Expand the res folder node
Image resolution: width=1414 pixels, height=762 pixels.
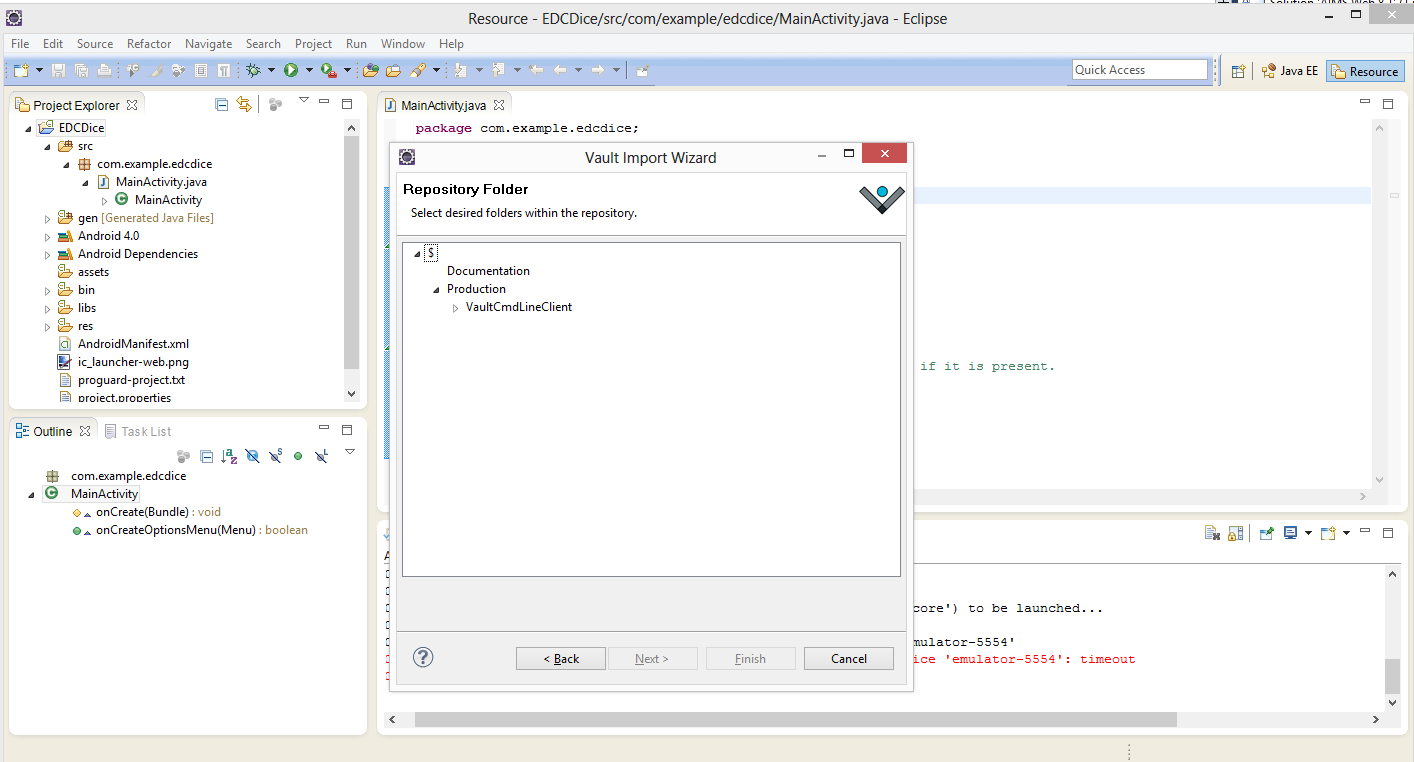tap(47, 326)
